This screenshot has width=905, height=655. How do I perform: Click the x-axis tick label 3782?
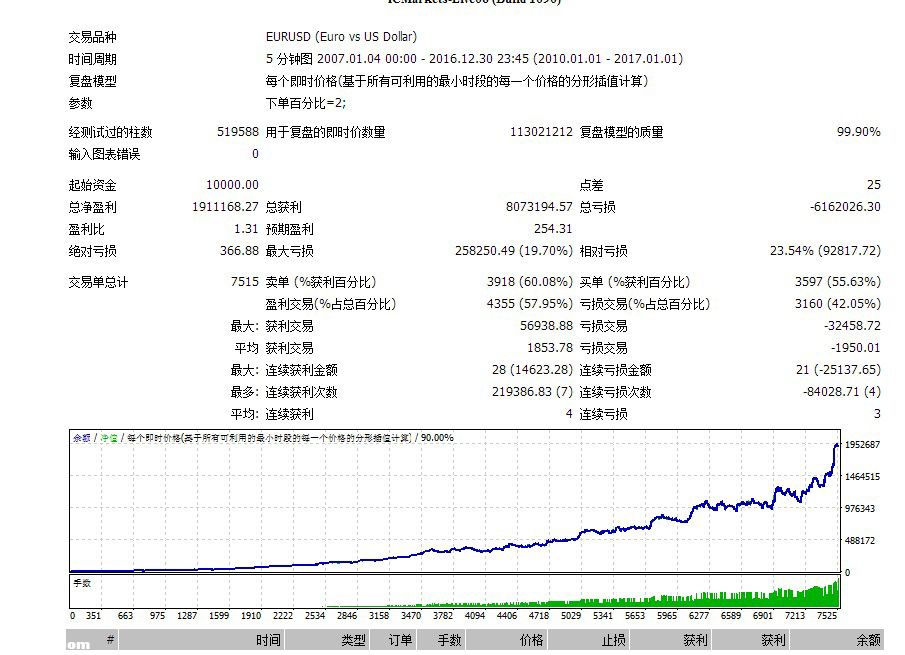point(443,616)
